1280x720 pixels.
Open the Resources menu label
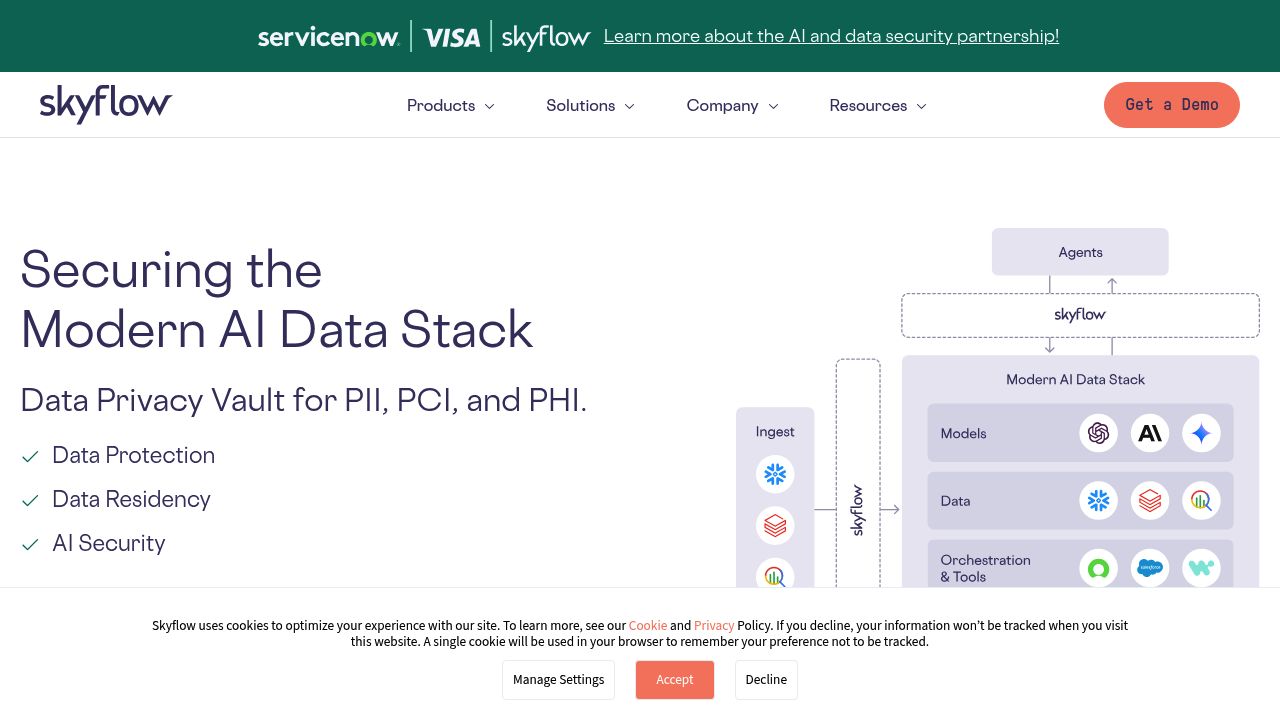868,106
